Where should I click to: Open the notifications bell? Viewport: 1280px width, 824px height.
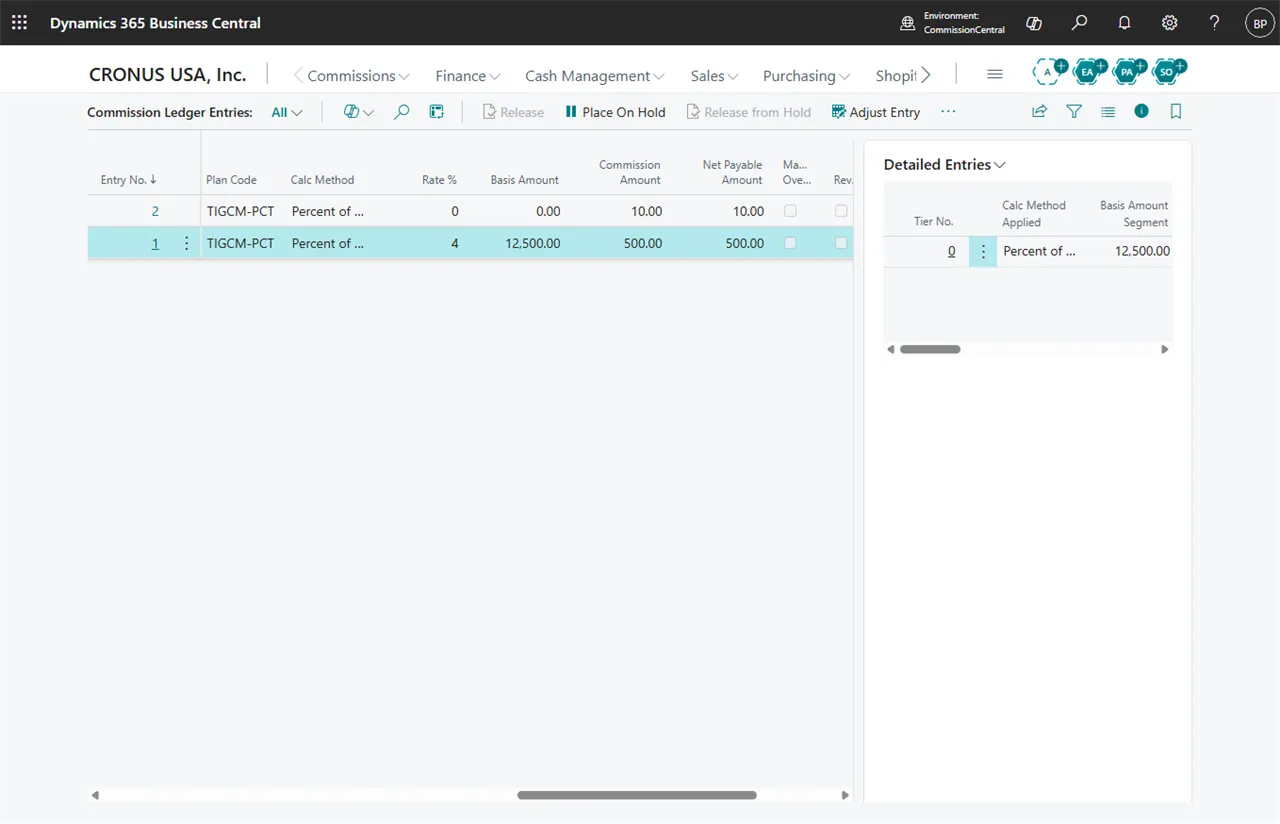[1124, 23]
